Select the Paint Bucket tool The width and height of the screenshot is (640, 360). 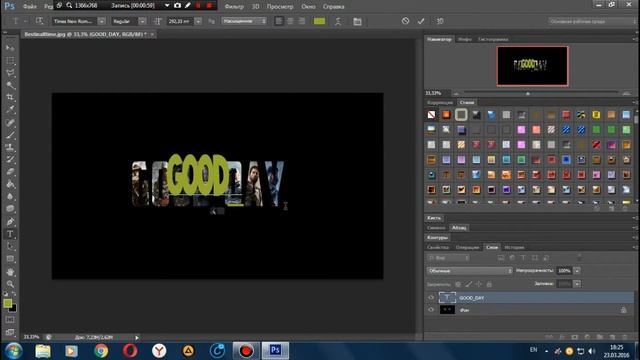pyautogui.click(x=10, y=184)
